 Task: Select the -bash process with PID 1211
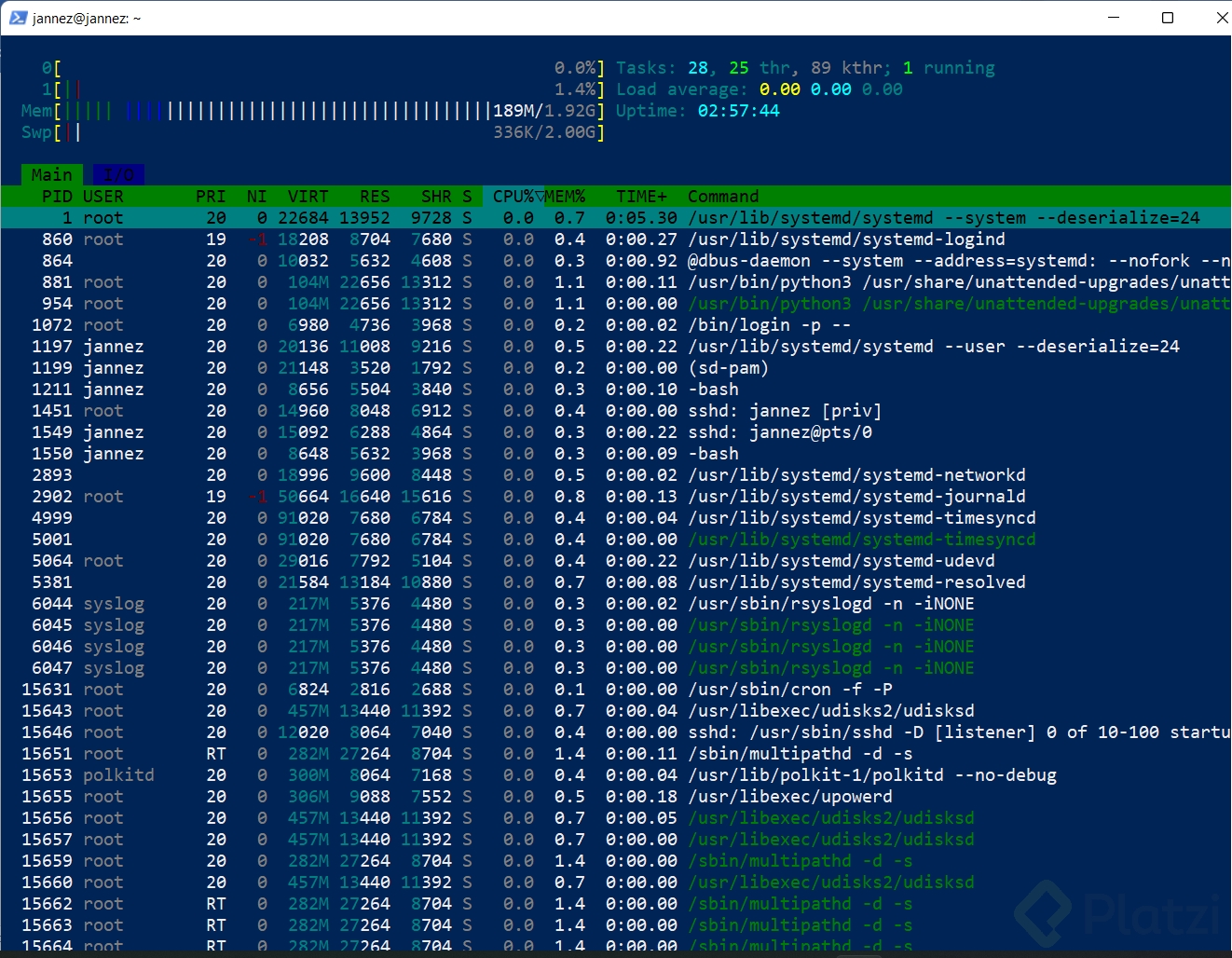tap(616, 390)
